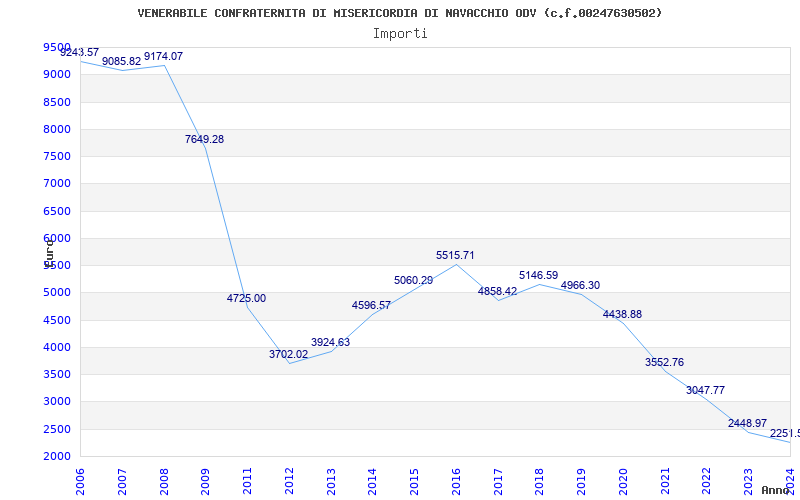Click the 2016 x-axis year label
Viewport: 800px width, 500px height.
click(456, 482)
